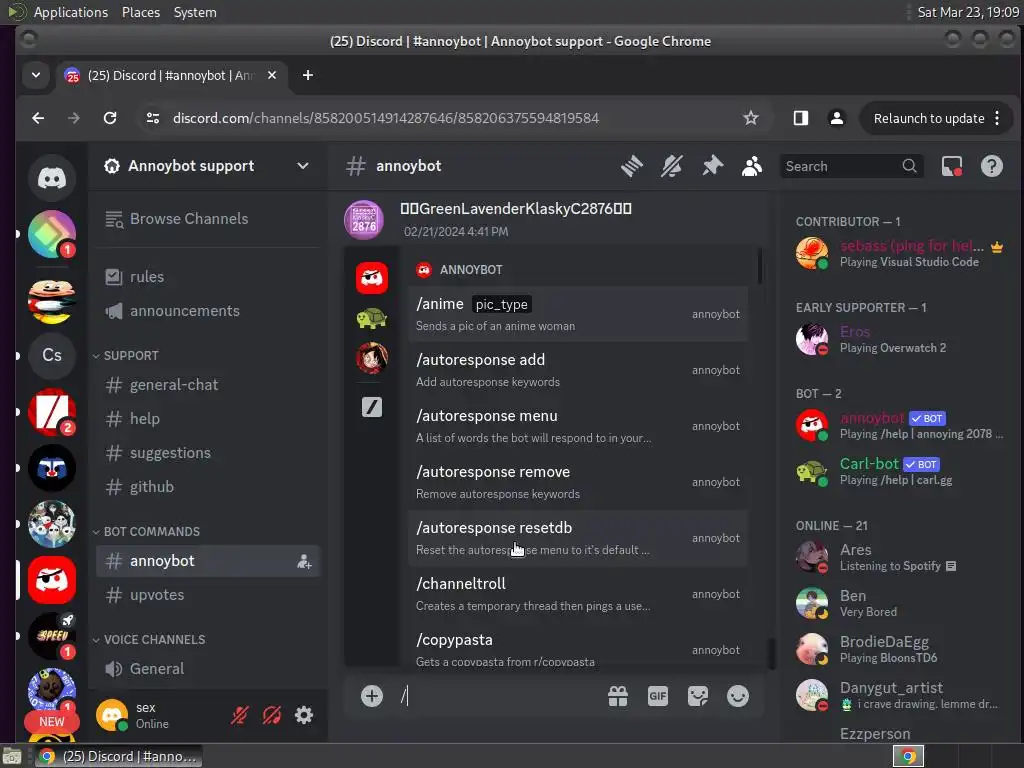Select the /channeltroll command

point(578,594)
